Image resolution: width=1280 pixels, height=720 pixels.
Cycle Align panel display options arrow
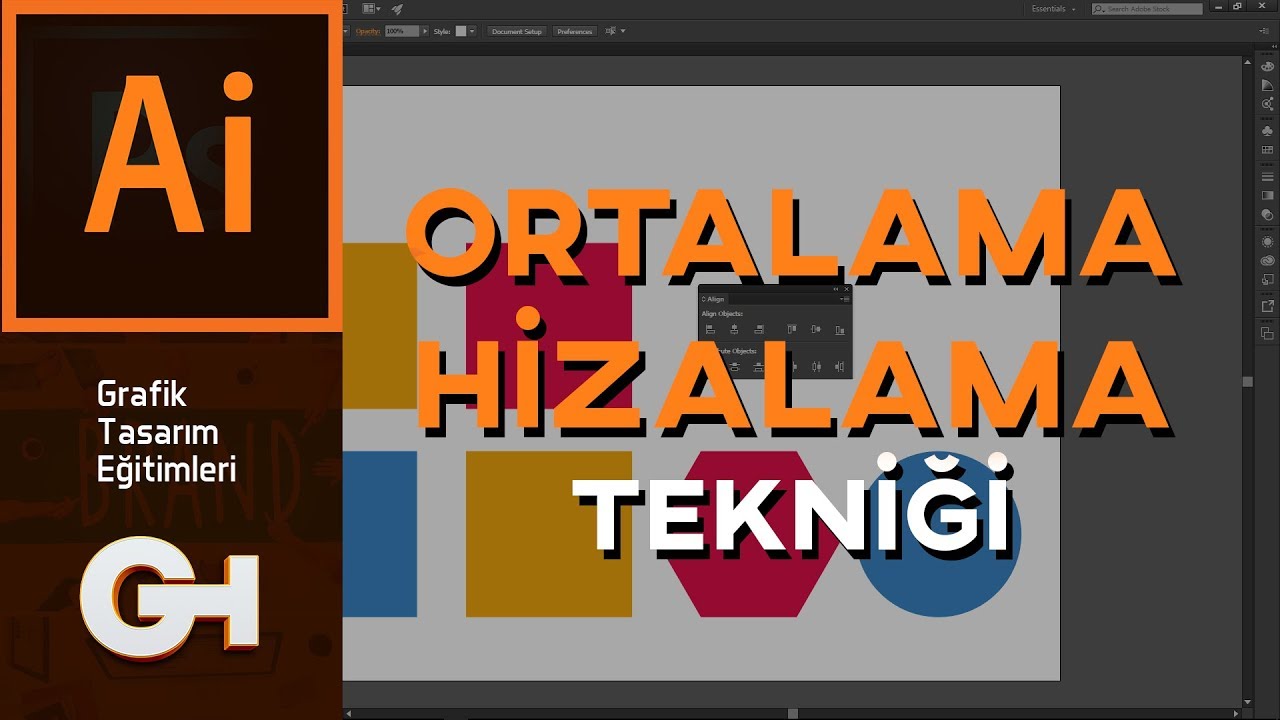[x=703, y=299]
